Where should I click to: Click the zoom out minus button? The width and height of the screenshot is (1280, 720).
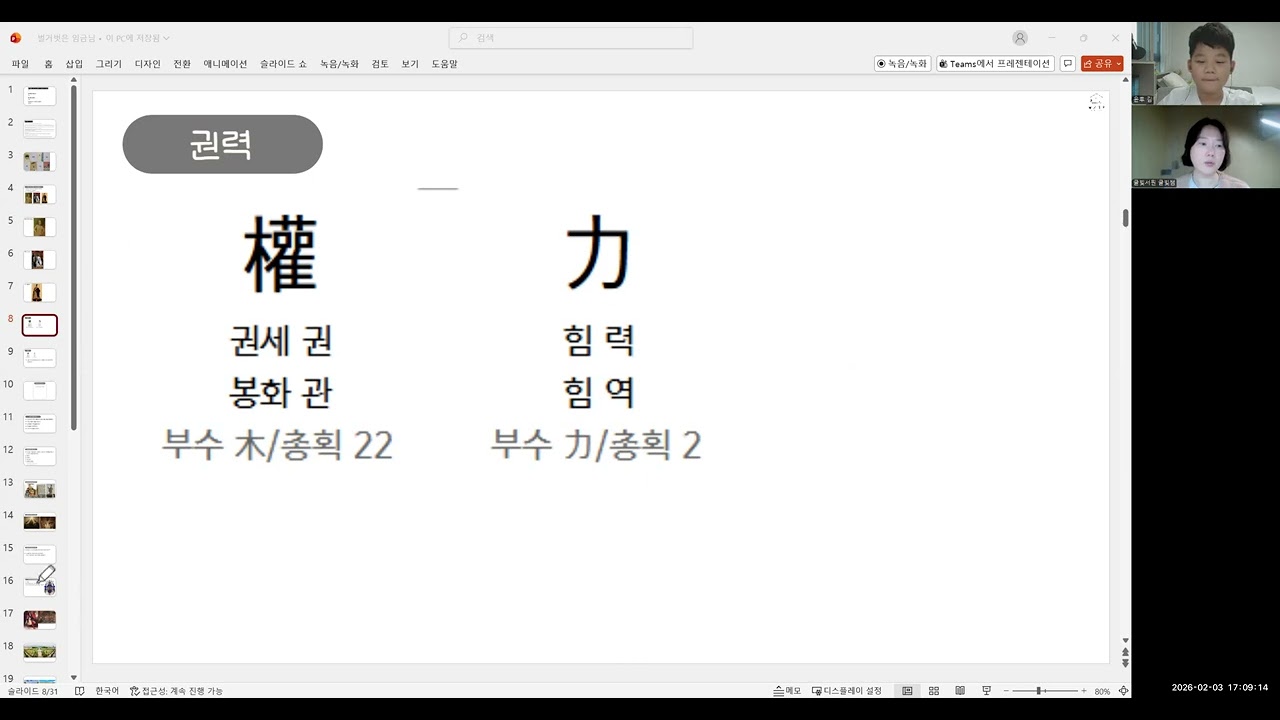[x=1005, y=691]
